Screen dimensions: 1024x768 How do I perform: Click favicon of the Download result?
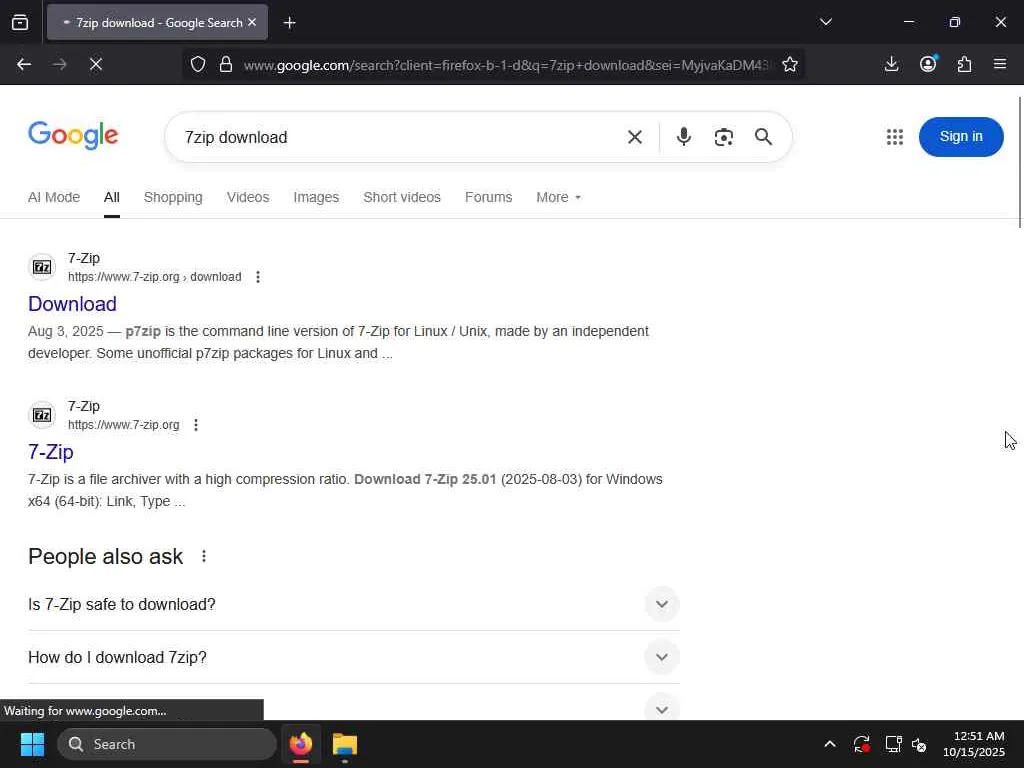click(42, 267)
